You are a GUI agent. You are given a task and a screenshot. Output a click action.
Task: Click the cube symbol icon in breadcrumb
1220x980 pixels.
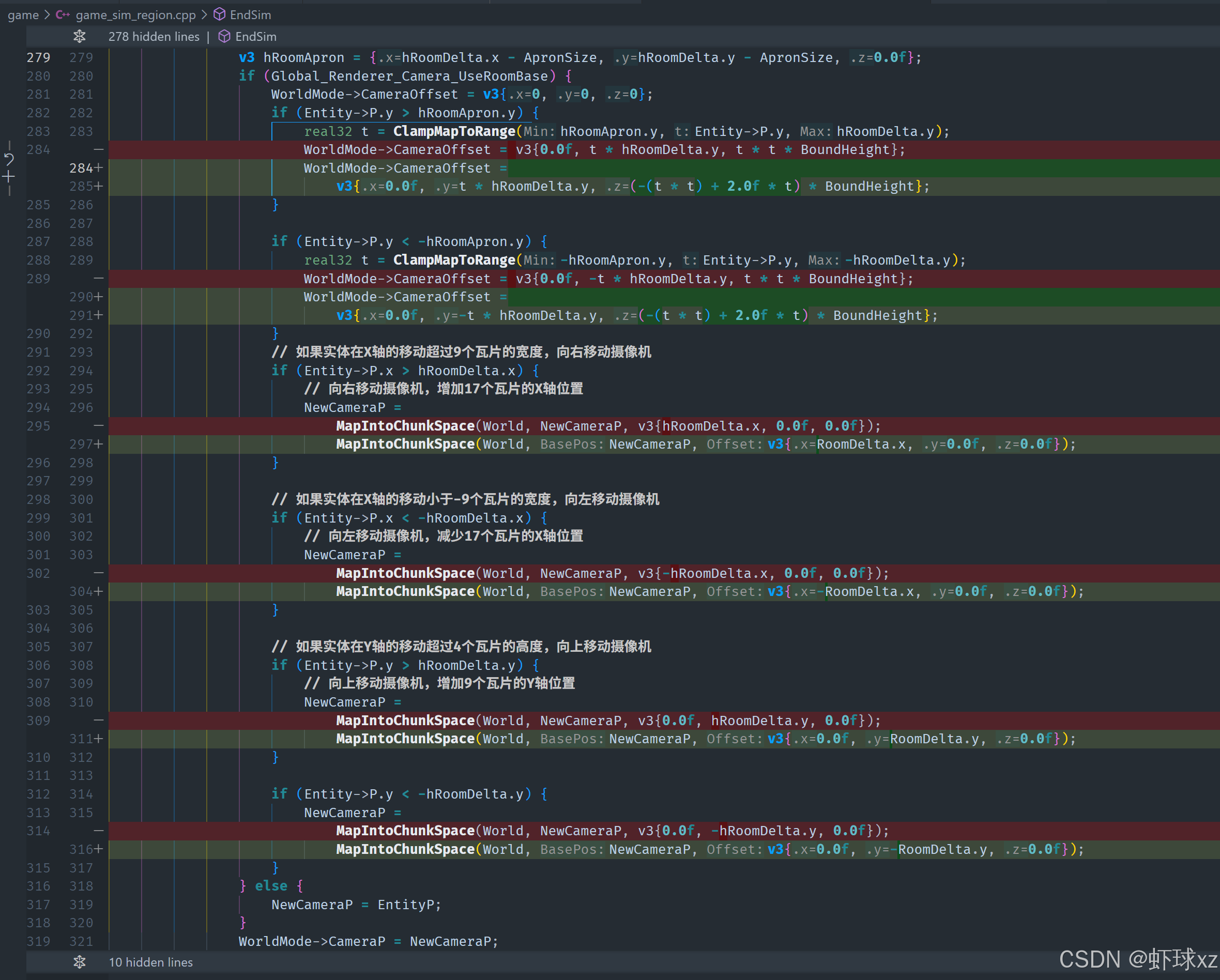tap(220, 14)
